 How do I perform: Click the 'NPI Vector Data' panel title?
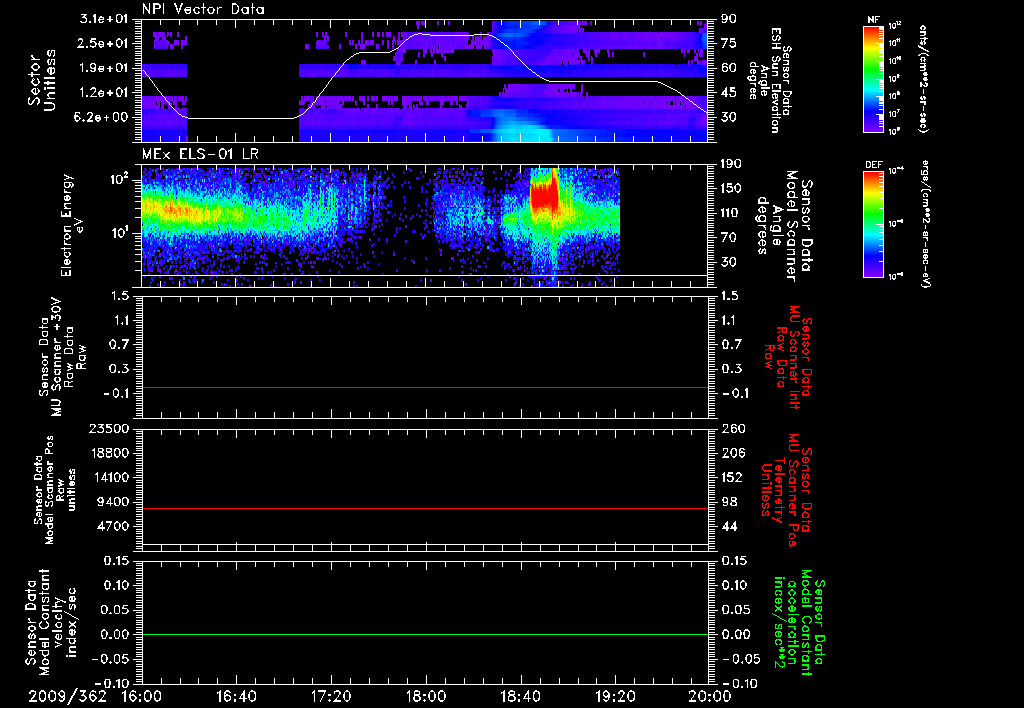(203, 9)
